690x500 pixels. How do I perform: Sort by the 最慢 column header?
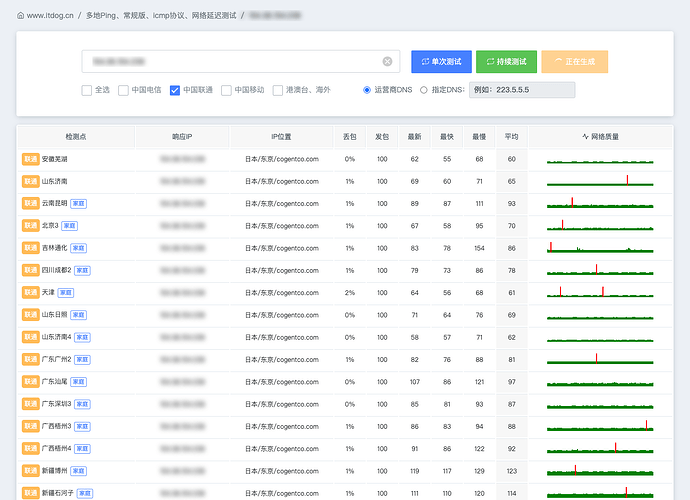click(x=479, y=137)
